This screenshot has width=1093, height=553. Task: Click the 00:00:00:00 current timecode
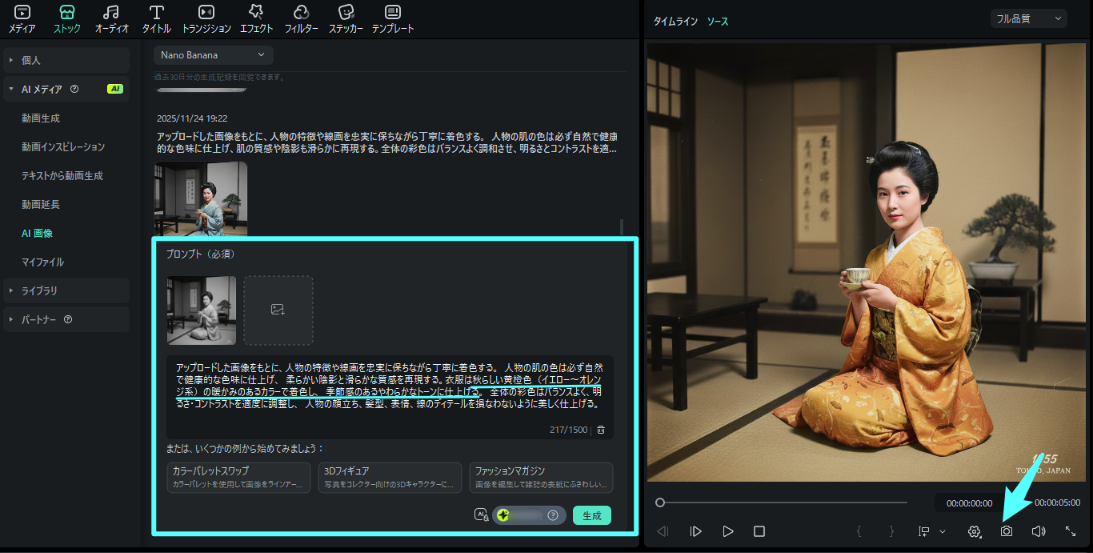(x=969, y=503)
